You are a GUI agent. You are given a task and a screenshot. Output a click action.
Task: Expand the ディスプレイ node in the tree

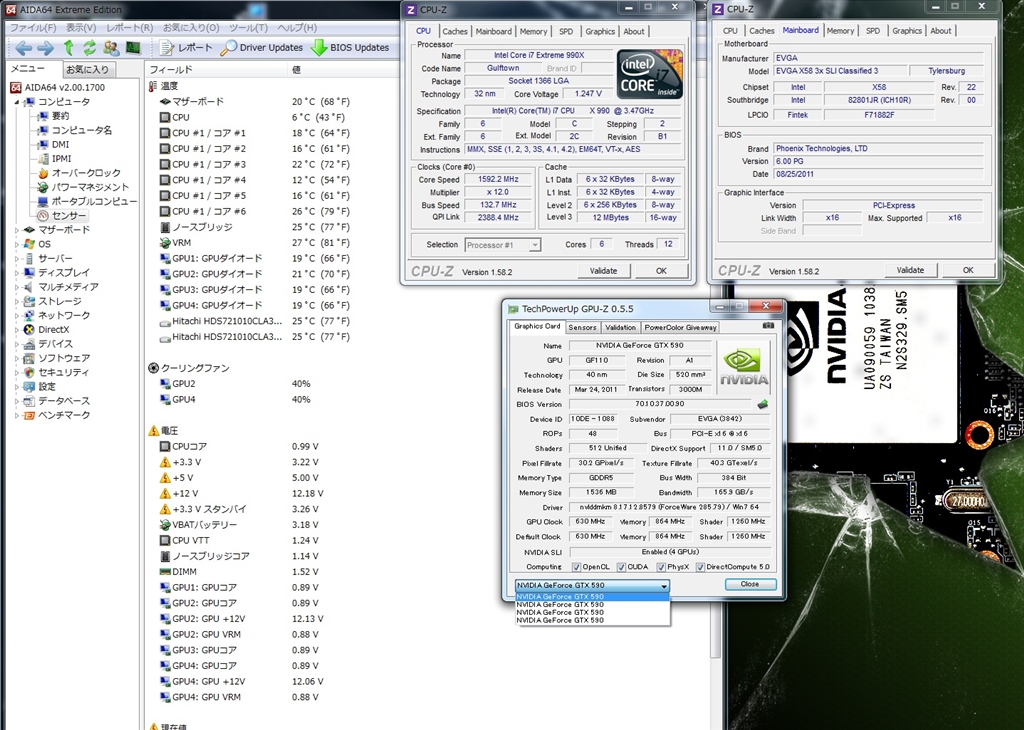point(17,273)
